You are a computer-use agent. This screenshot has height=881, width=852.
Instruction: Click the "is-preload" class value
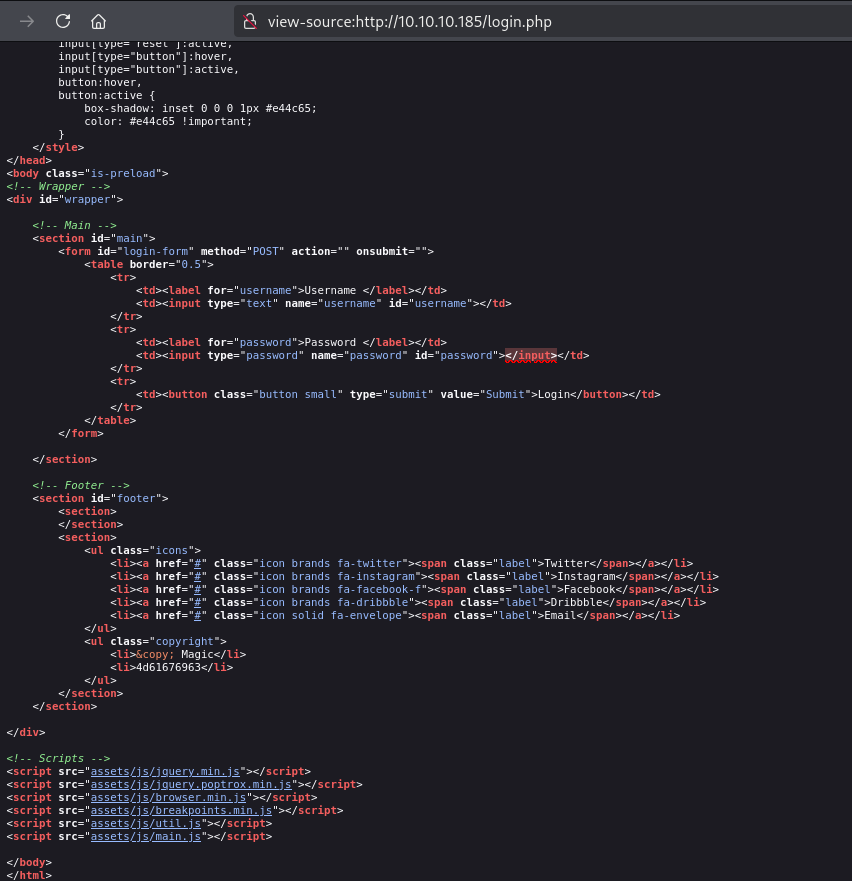click(123, 173)
